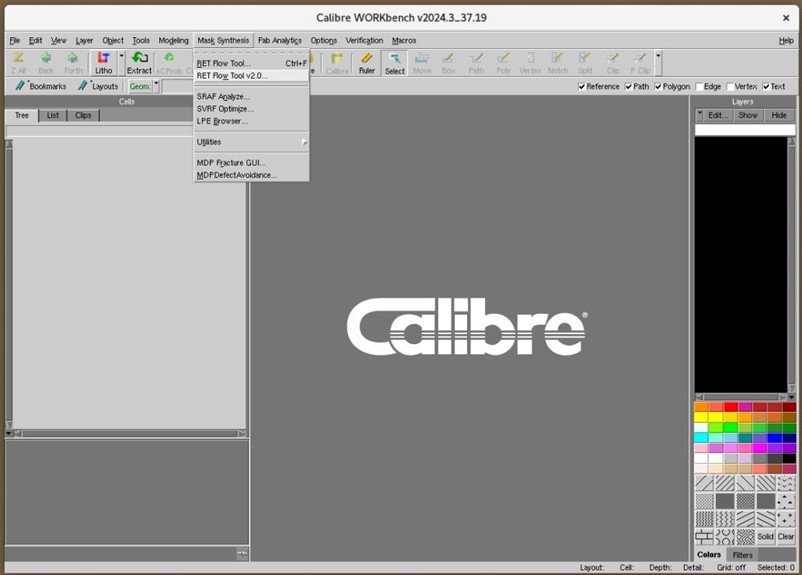
Task: Click the sCProb toolbar icon
Action: point(169,63)
